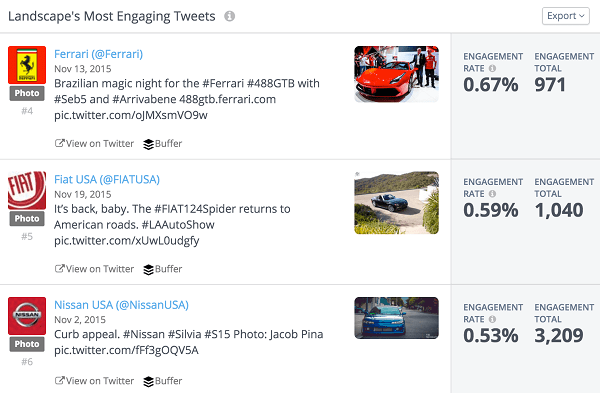Open the Fiat 124 Spider photo thumbnail
The image size is (600, 393).
[x=396, y=203]
